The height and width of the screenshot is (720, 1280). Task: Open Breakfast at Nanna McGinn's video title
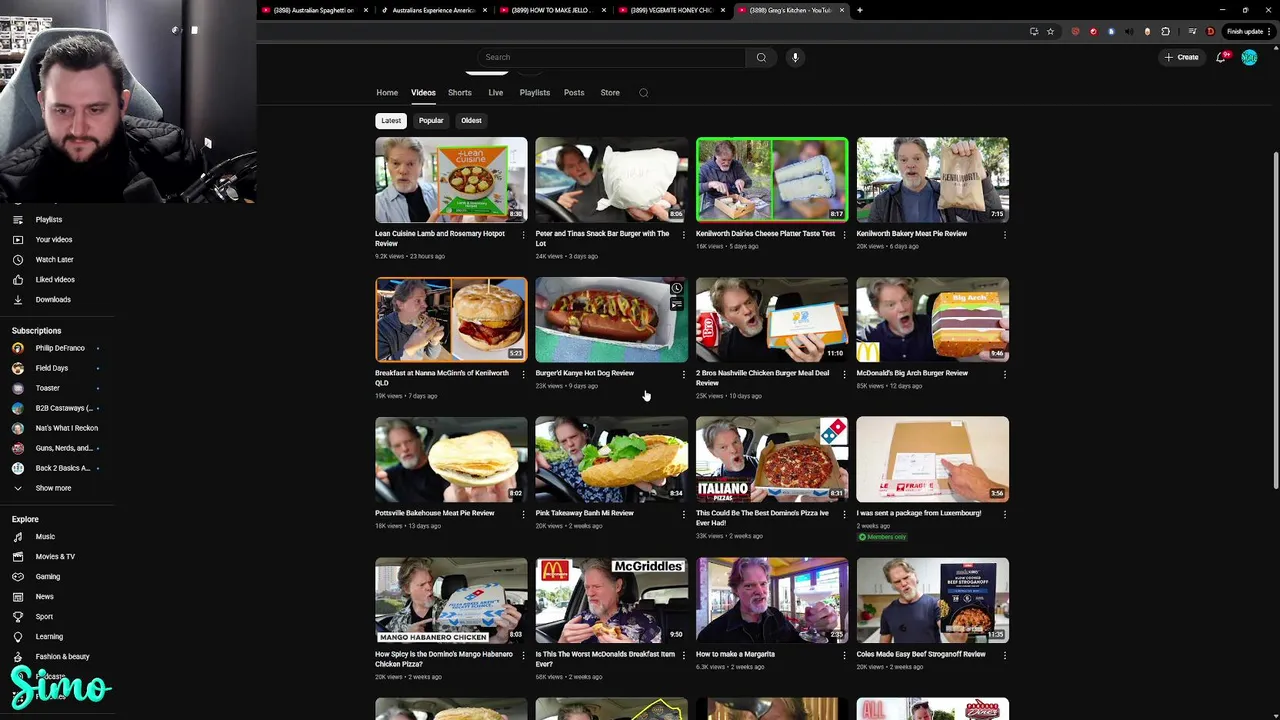[x=442, y=378]
